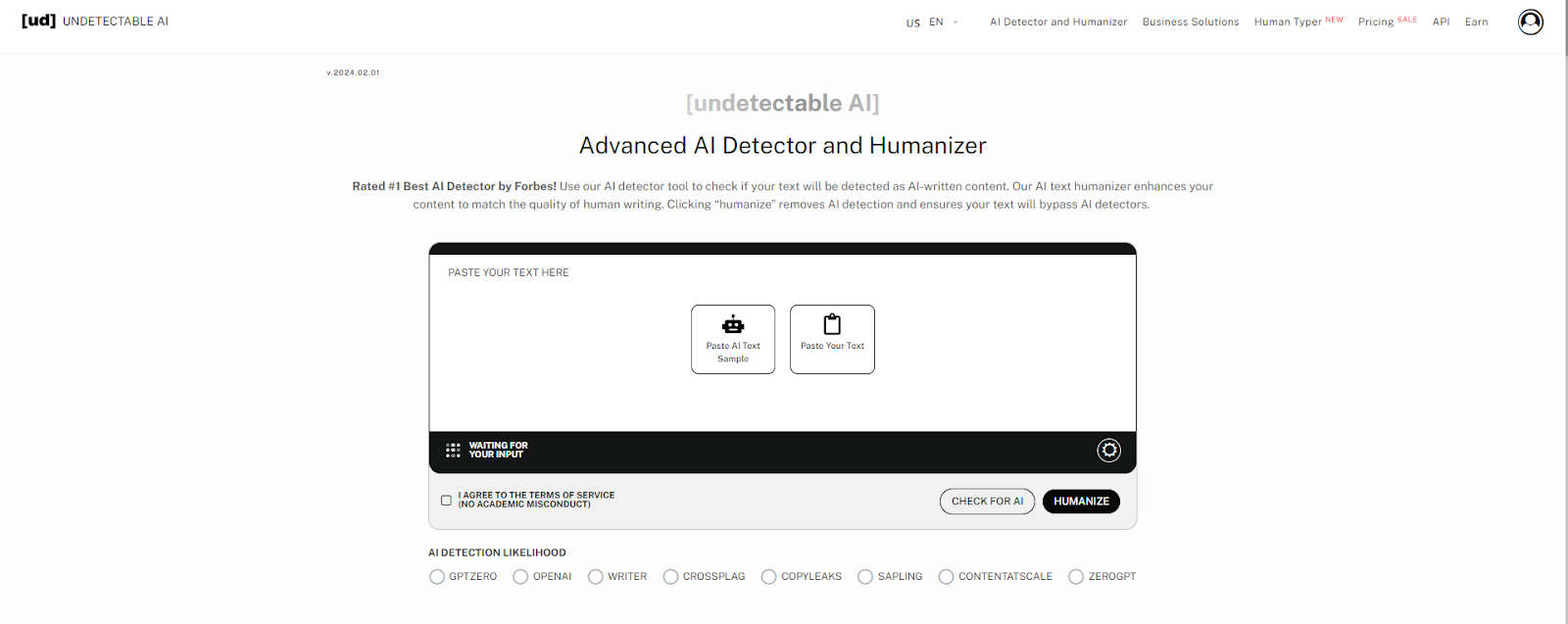Viewport: 1568px width, 624px height.
Task: Click the version label v.2024.02.01
Action: pyautogui.click(x=353, y=72)
